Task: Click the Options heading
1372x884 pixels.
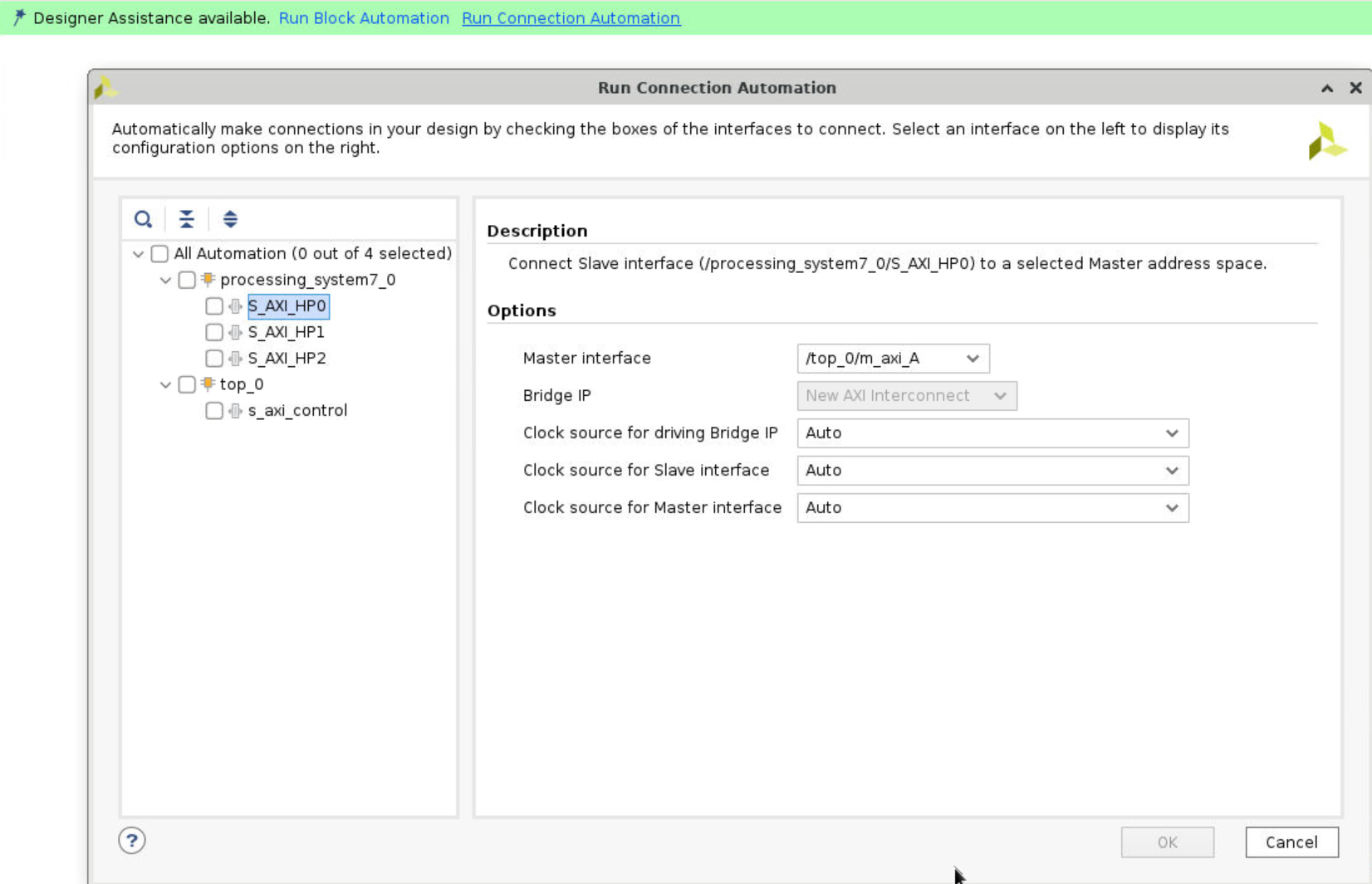Action: tap(522, 310)
